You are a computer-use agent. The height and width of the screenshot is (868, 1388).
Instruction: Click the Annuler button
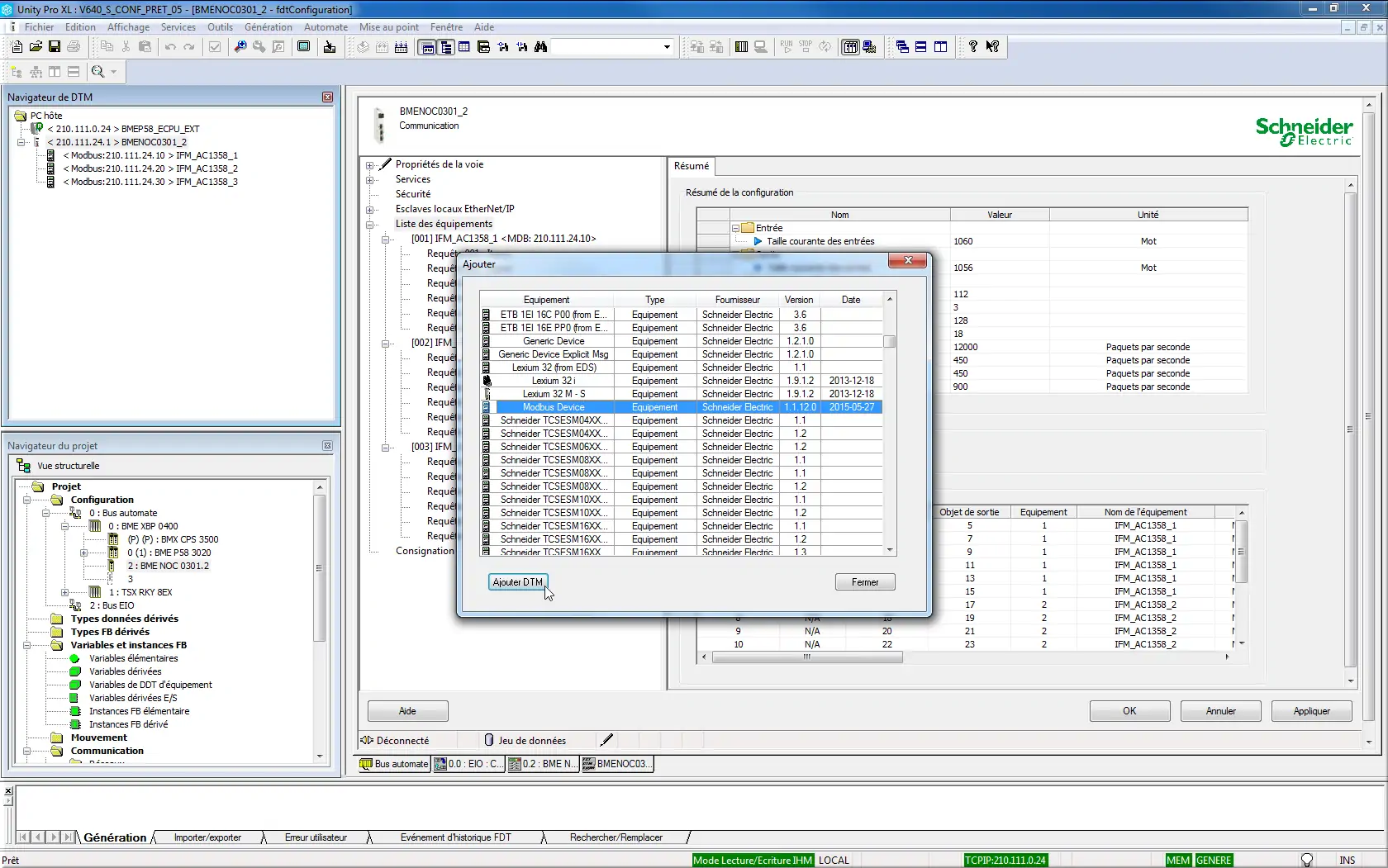(1220, 711)
